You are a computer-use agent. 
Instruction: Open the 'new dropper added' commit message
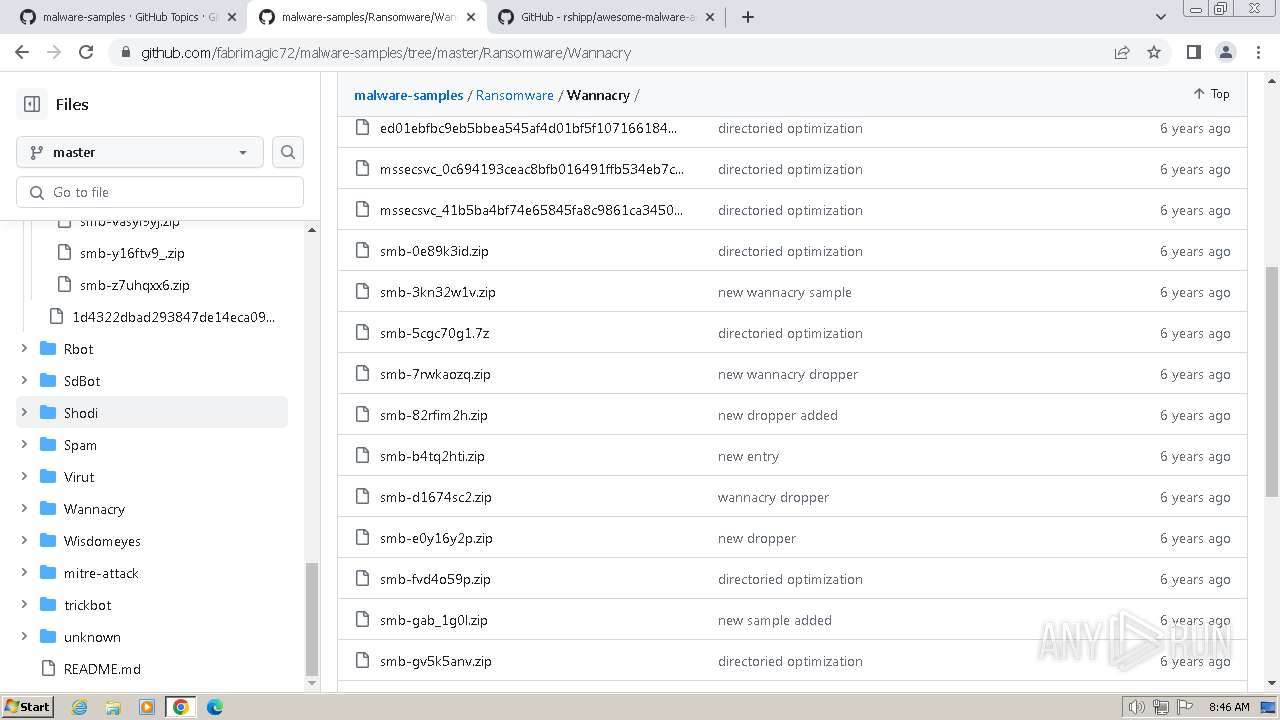(x=778, y=415)
